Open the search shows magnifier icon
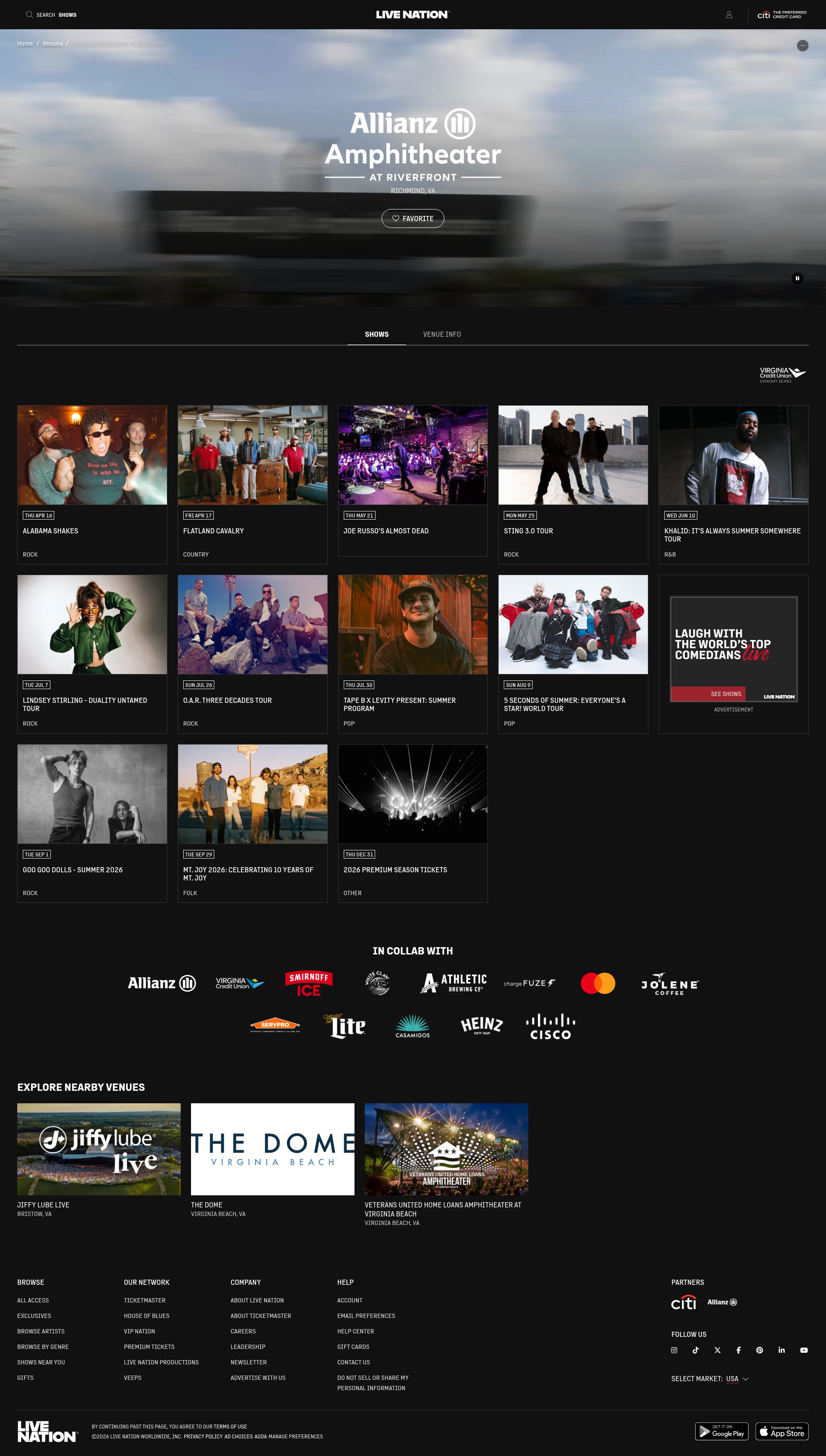826x1456 pixels. (x=30, y=15)
